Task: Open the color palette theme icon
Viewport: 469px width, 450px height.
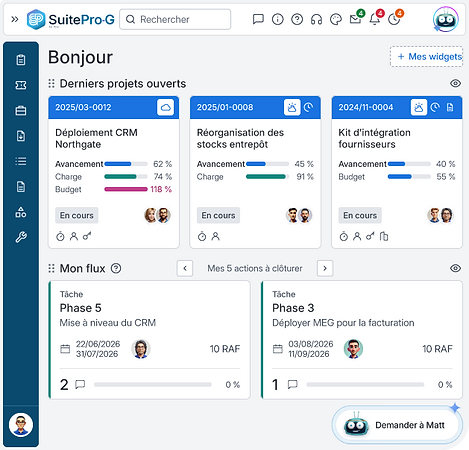Action: coord(336,19)
